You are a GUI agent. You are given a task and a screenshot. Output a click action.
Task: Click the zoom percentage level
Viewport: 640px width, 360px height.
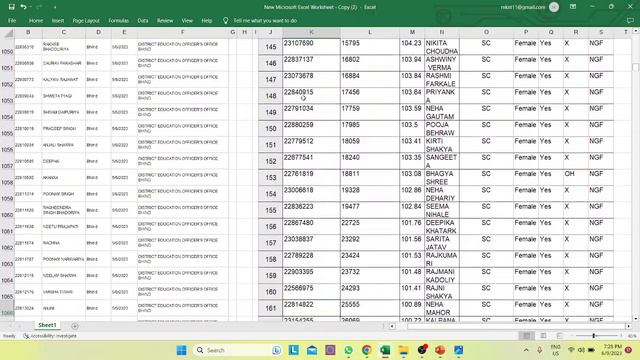point(632,336)
